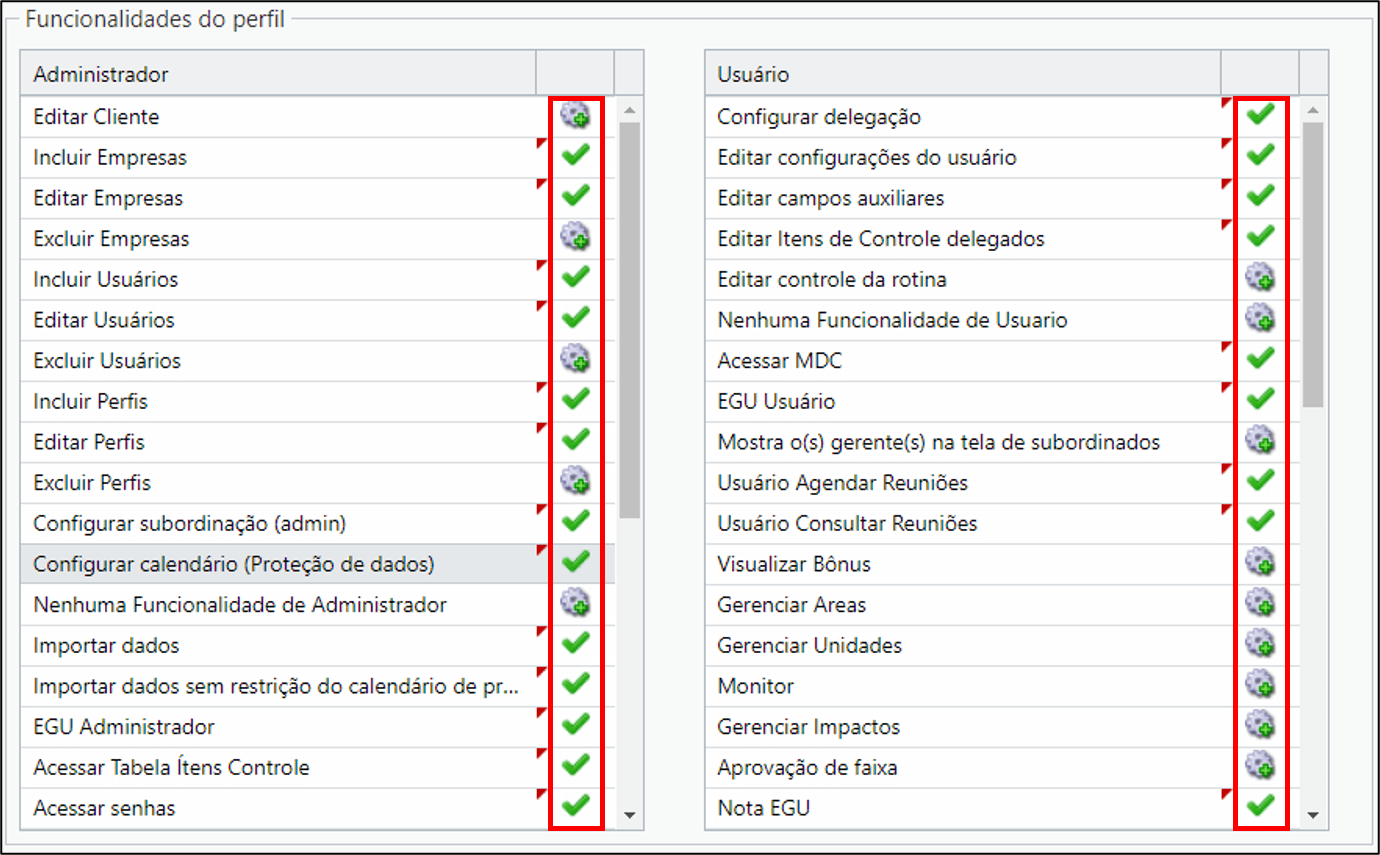The image size is (1380, 855).
Task: Click the Usuário list up scroll arrow
Action: tap(1313, 111)
